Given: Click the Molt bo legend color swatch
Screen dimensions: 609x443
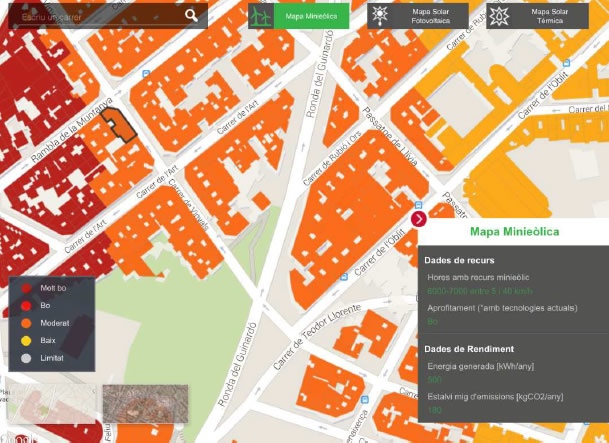Looking at the screenshot, I should pos(26,288).
